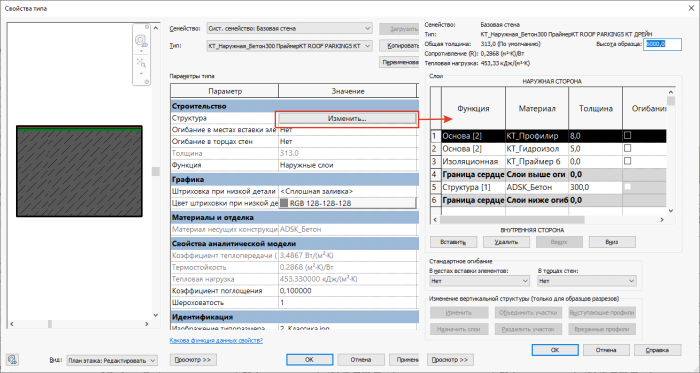700x373 pixels.
Task: Click the Отмена button left of Применить
Action: click(361, 360)
